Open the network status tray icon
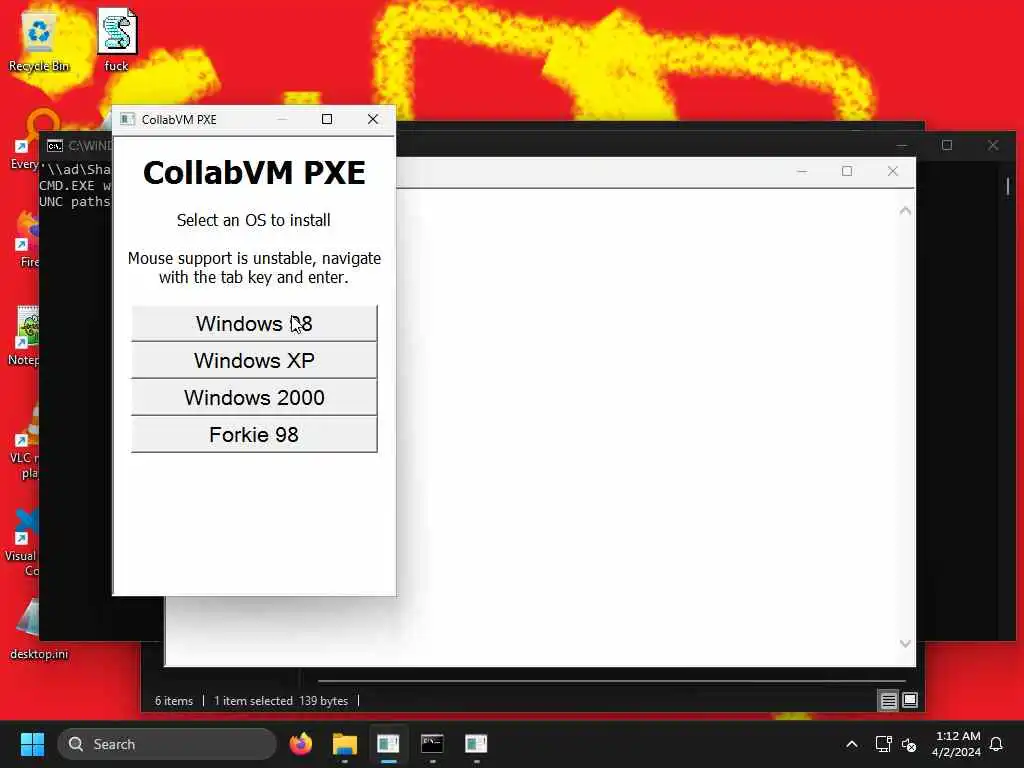 (884, 744)
